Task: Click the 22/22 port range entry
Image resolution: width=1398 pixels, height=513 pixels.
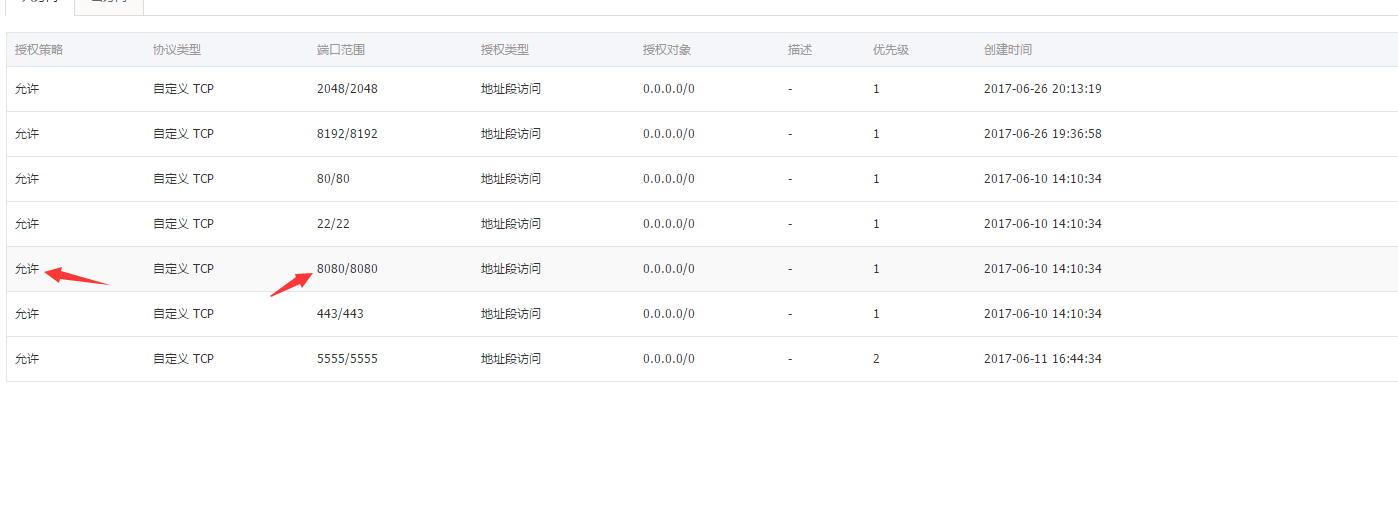Action: (x=333, y=224)
